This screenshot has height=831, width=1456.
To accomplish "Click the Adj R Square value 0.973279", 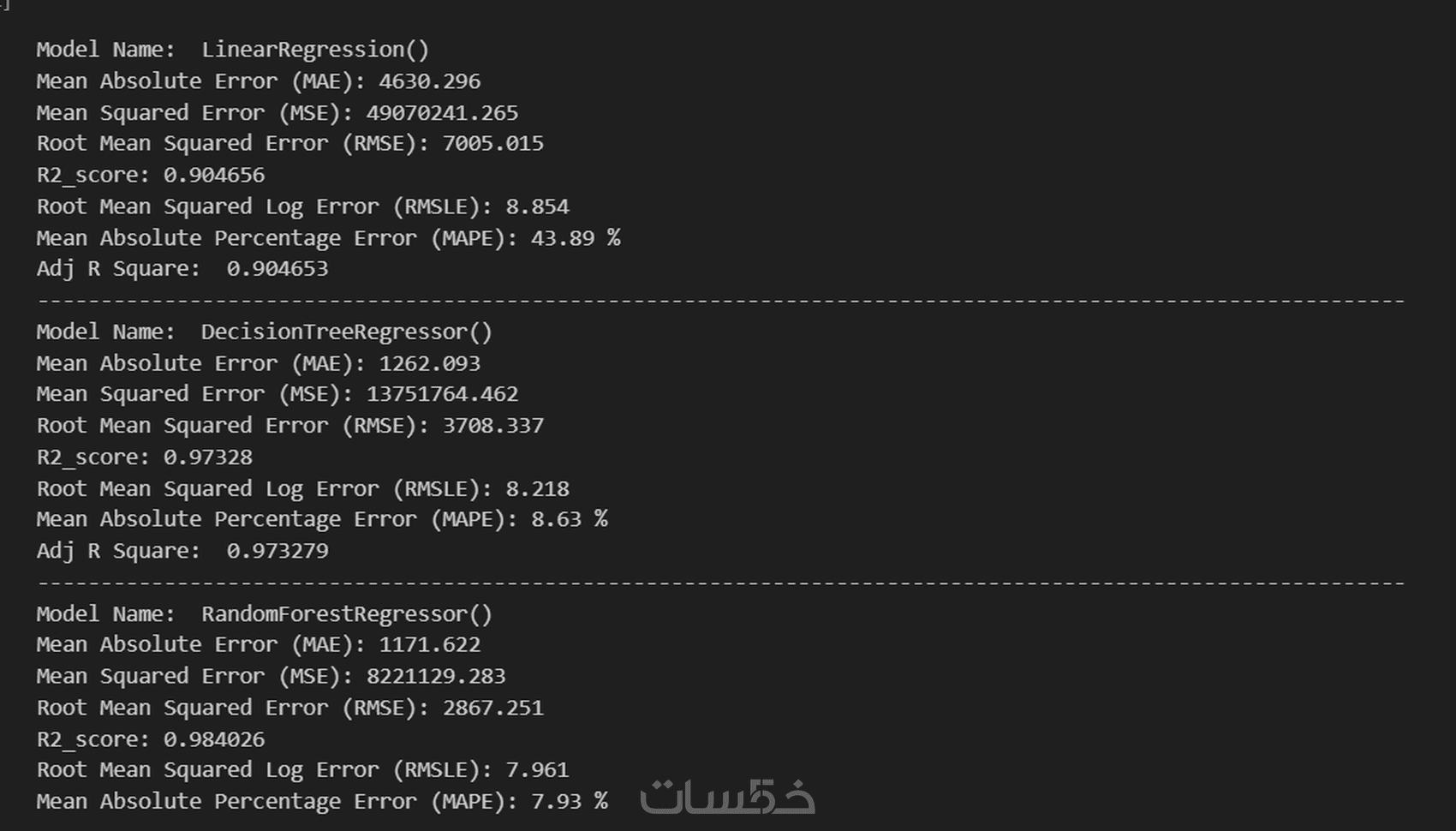I will point(277,551).
